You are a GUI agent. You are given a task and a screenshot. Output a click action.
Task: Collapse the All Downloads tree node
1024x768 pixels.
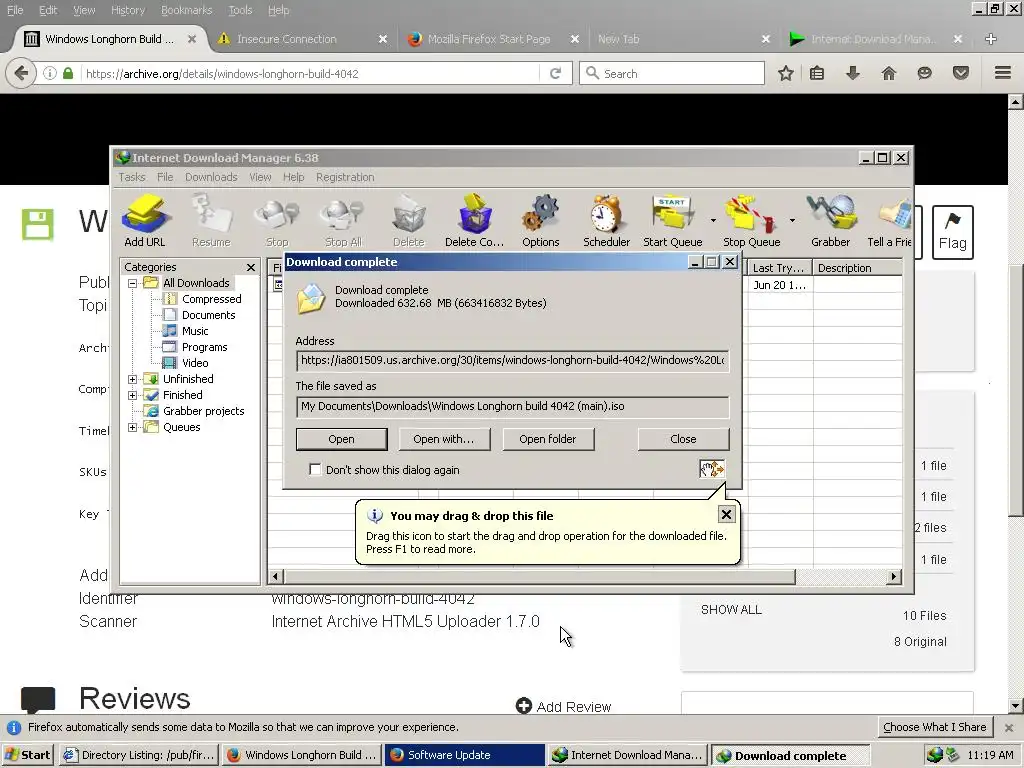point(133,283)
